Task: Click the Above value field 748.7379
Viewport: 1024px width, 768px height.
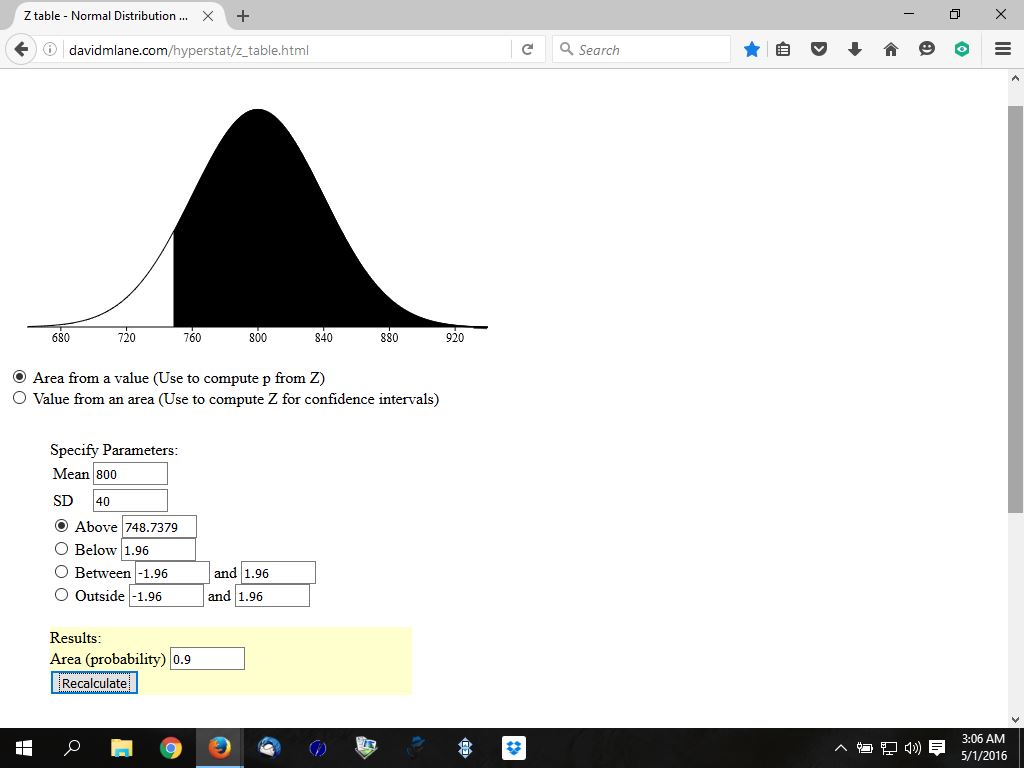Action: pos(159,526)
